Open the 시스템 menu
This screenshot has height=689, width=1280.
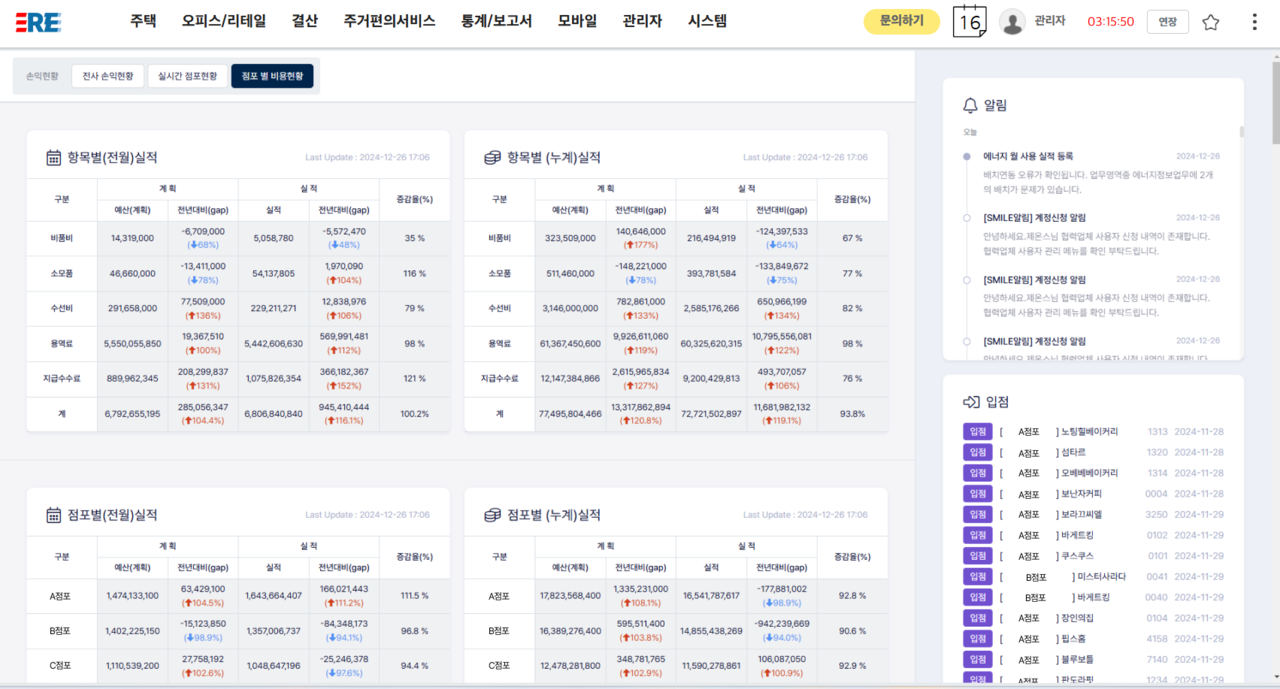706,19
